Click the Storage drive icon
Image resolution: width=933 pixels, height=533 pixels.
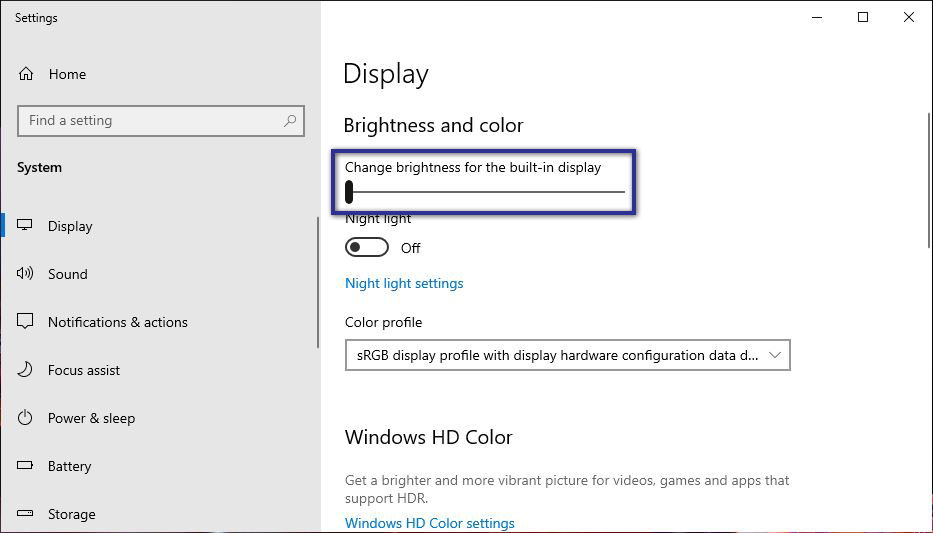tap(26, 514)
